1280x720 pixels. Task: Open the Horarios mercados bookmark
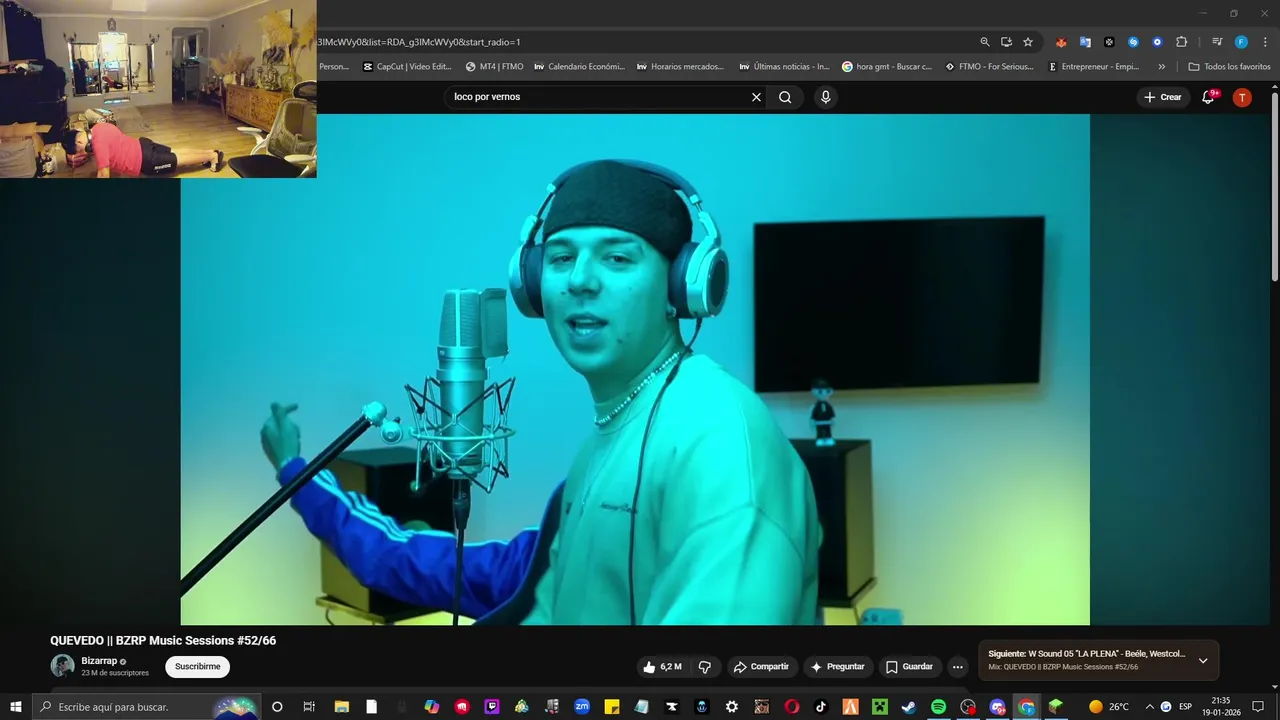[680, 67]
